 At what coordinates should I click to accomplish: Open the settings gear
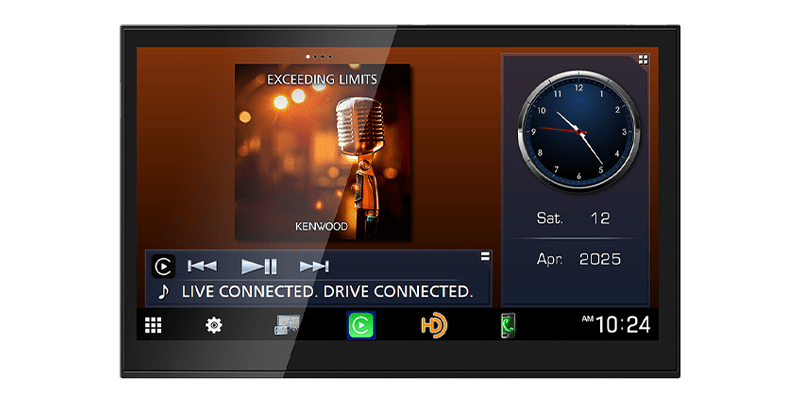(214, 325)
